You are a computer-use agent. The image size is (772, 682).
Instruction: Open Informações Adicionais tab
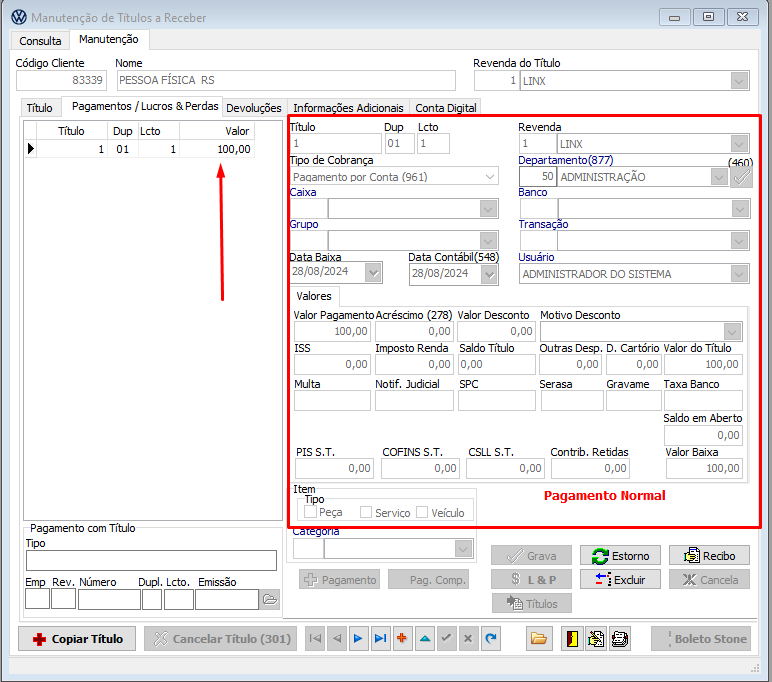[x=348, y=107]
